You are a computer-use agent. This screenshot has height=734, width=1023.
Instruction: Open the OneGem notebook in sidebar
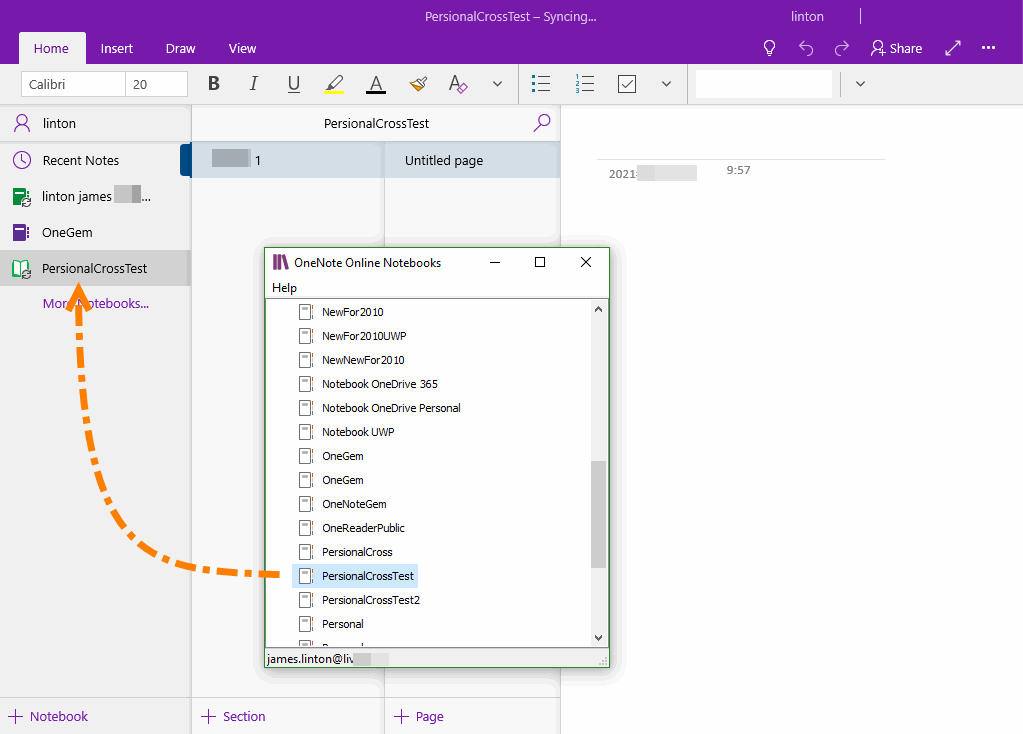point(95,232)
